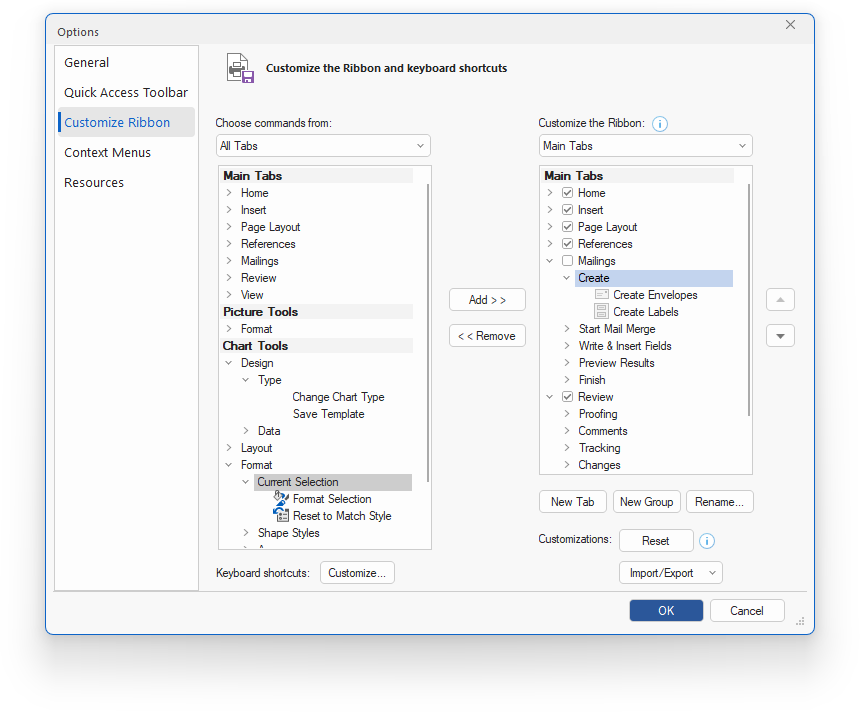Open the Choose commands from dropdown
The width and height of the screenshot is (860, 712).
(x=323, y=146)
